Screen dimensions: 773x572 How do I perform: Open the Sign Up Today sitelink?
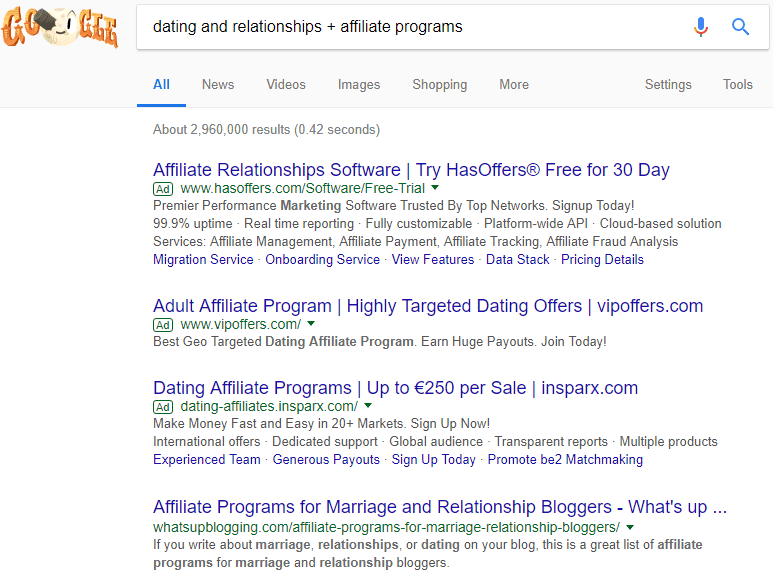pyautogui.click(x=434, y=460)
